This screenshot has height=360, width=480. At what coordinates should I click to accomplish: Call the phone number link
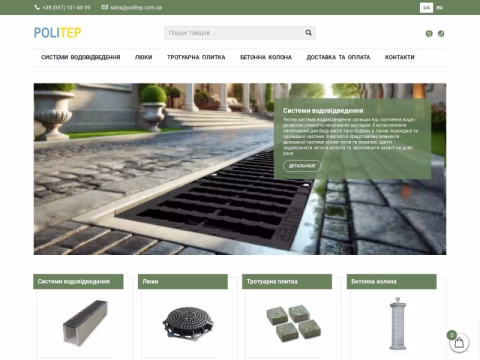[x=66, y=7]
